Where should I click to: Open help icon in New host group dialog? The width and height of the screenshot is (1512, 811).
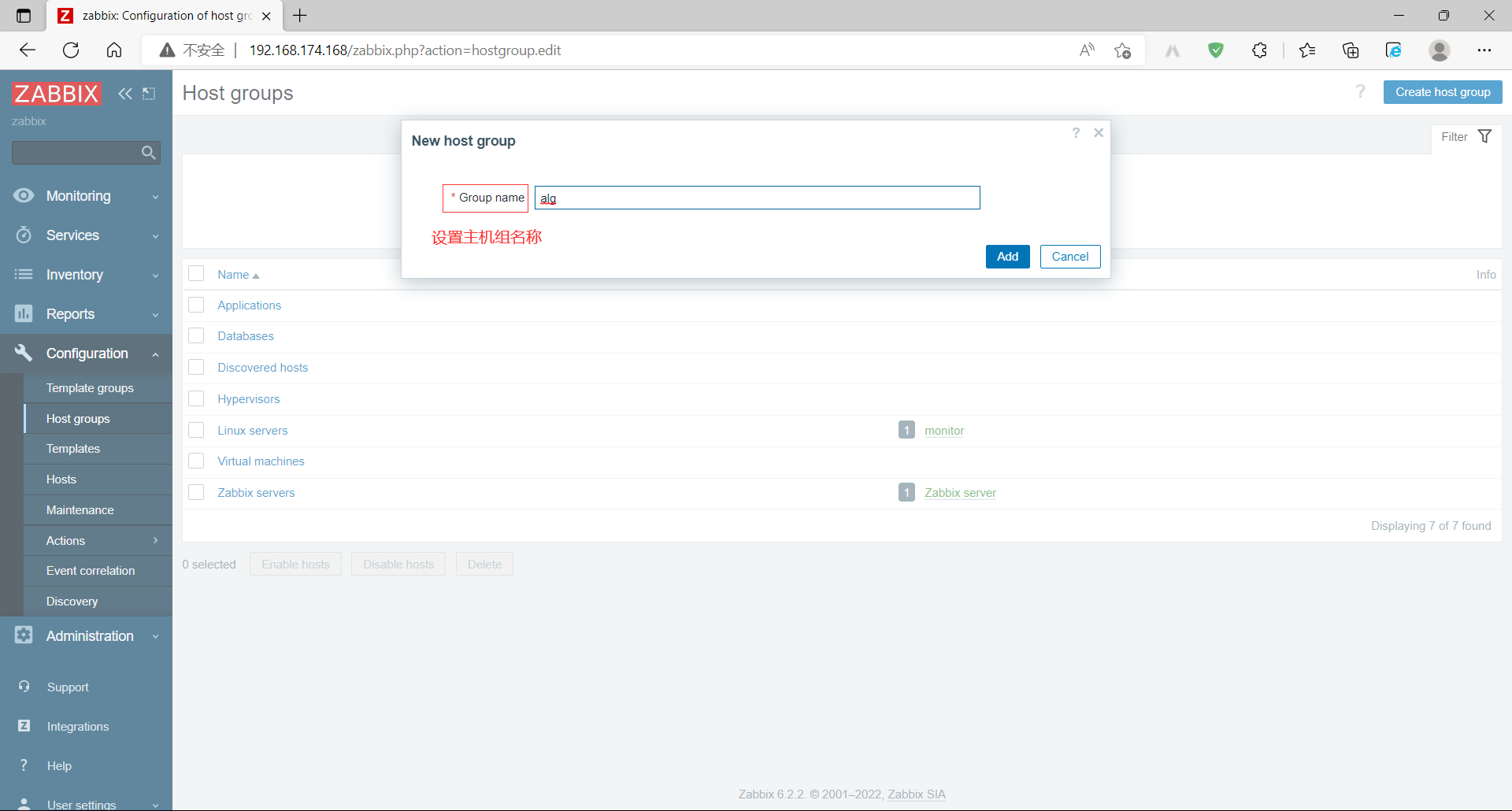1076,132
